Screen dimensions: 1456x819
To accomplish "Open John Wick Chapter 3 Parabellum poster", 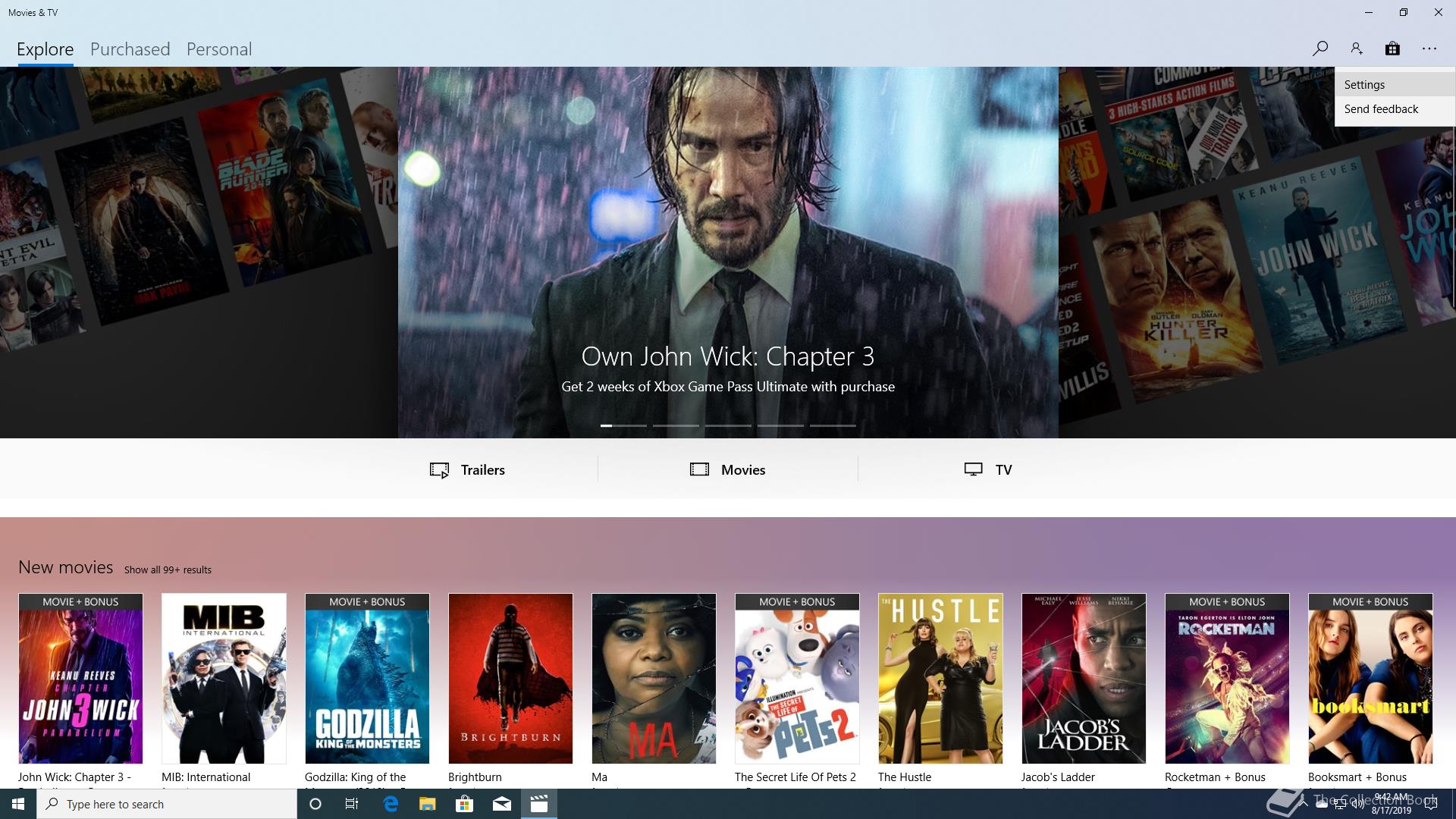I will point(80,679).
